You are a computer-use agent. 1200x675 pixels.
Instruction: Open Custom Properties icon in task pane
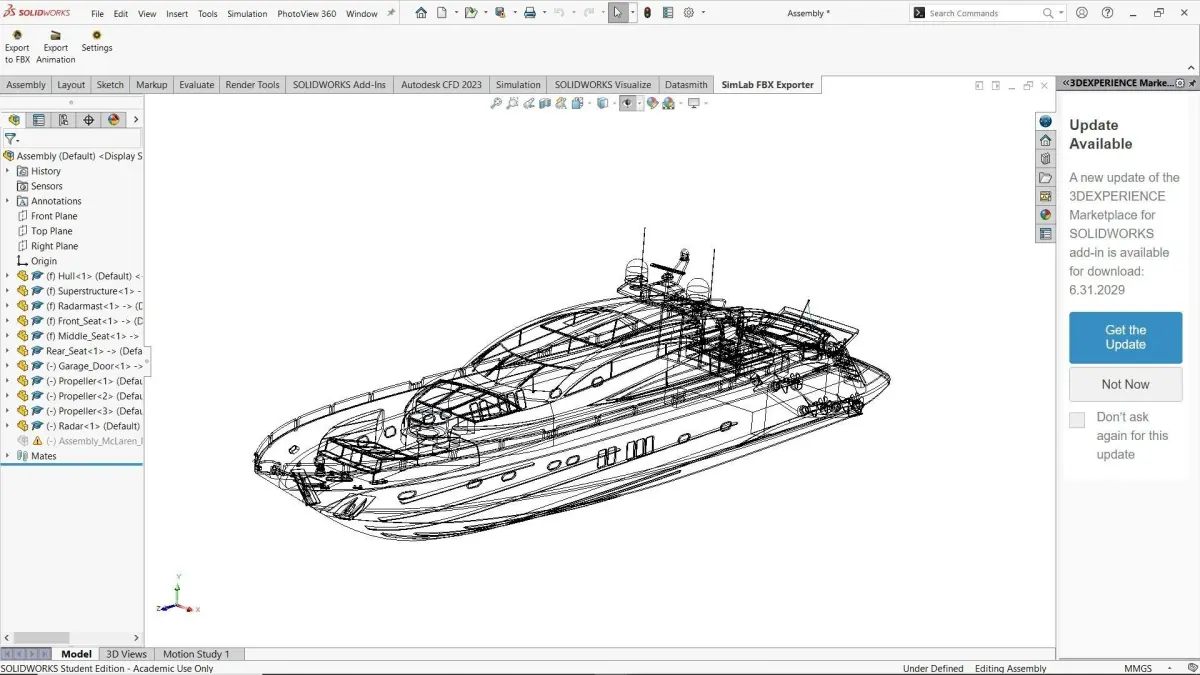(1045, 234)
